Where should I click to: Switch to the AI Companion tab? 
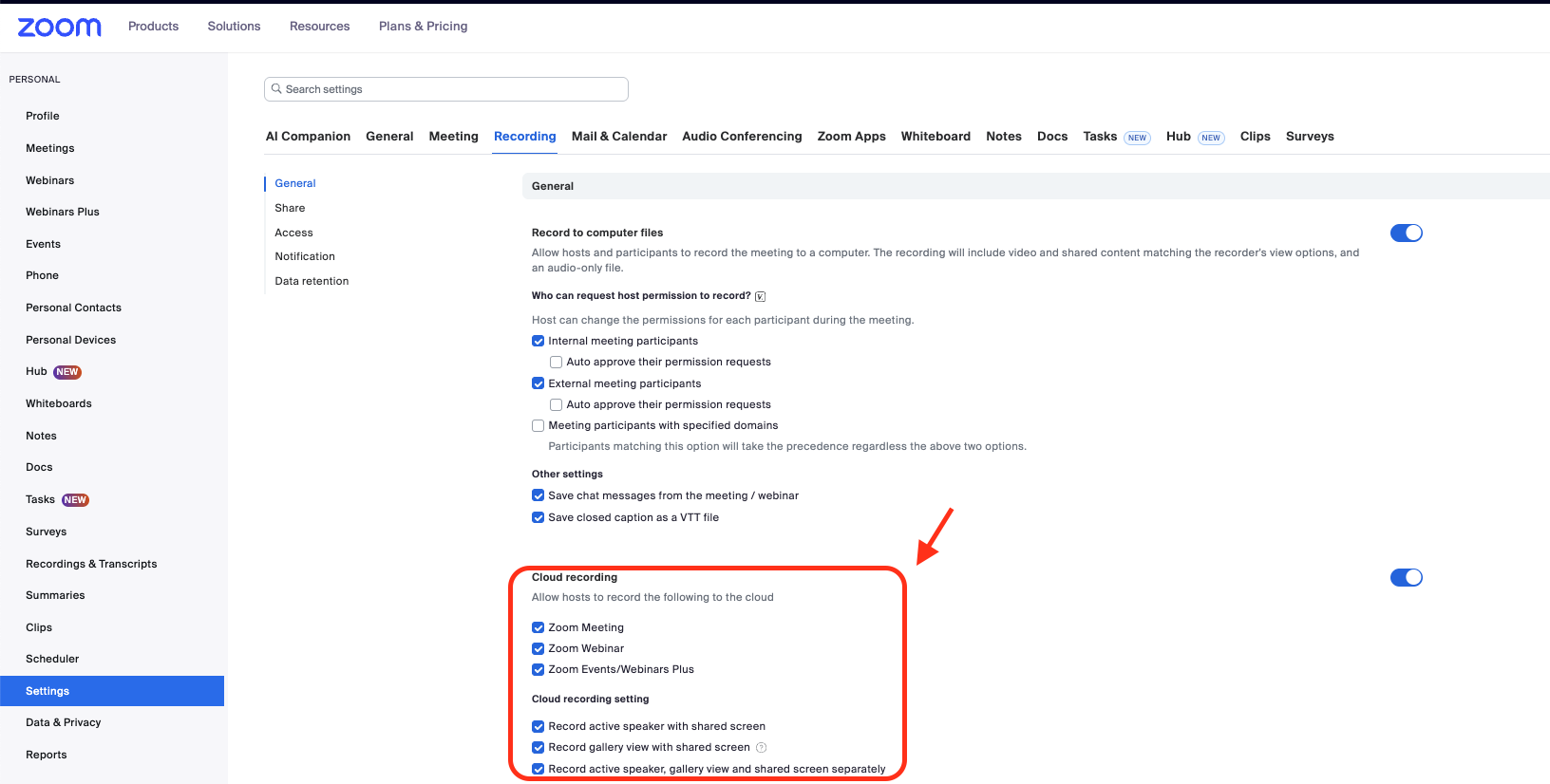[x=308, y=137]
